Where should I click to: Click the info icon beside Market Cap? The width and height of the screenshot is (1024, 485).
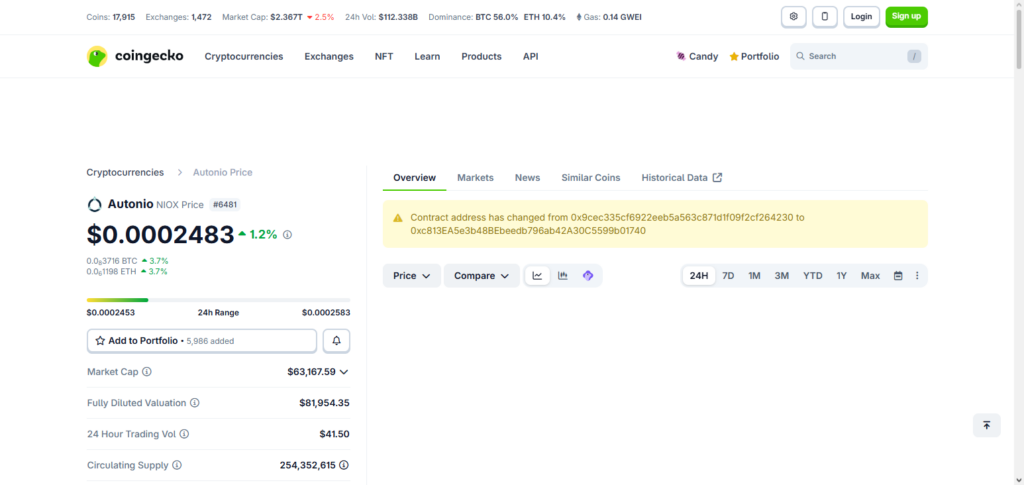pos(147,372)
